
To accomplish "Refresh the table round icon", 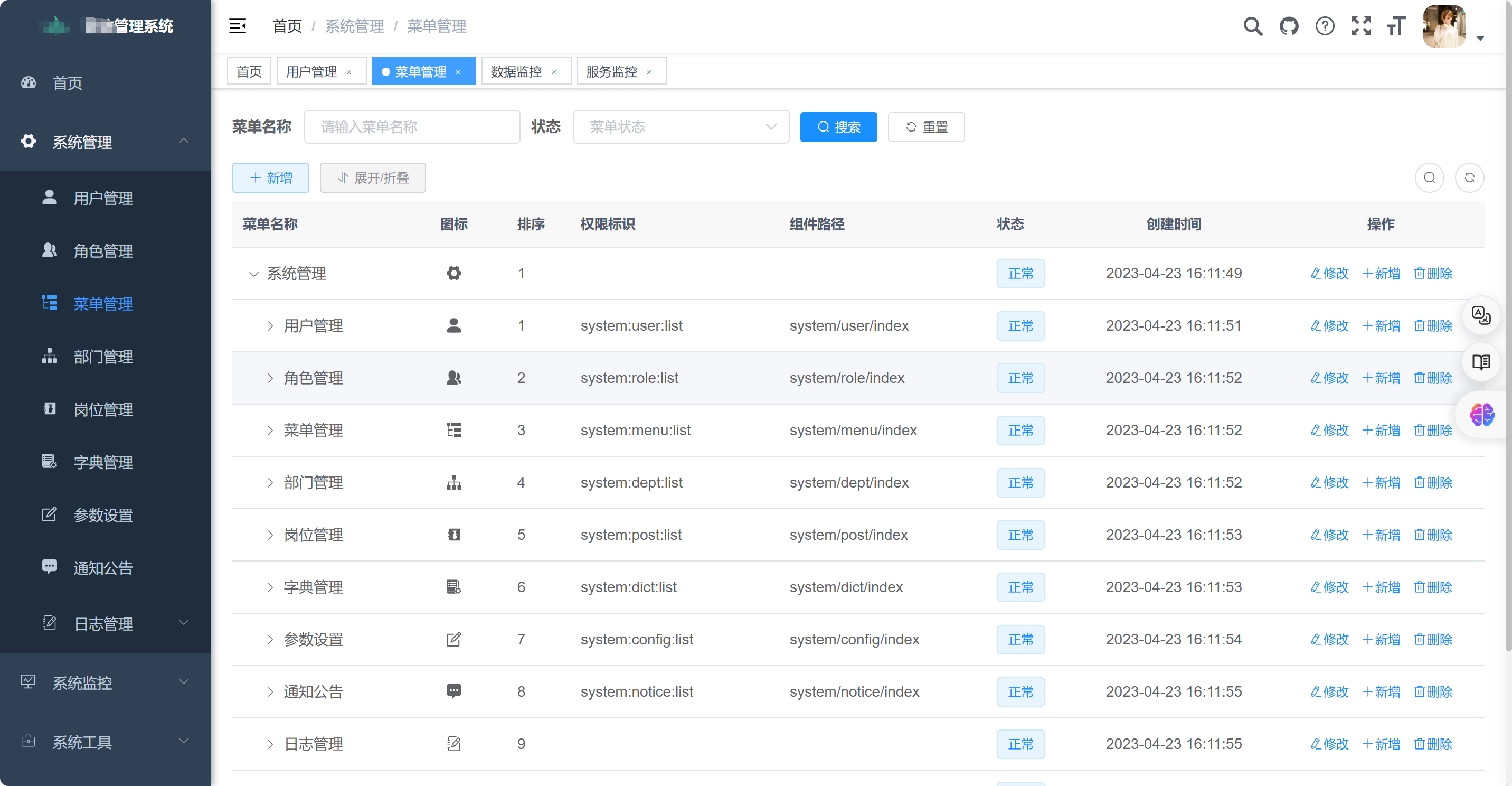I will [x=1469, y=177].
